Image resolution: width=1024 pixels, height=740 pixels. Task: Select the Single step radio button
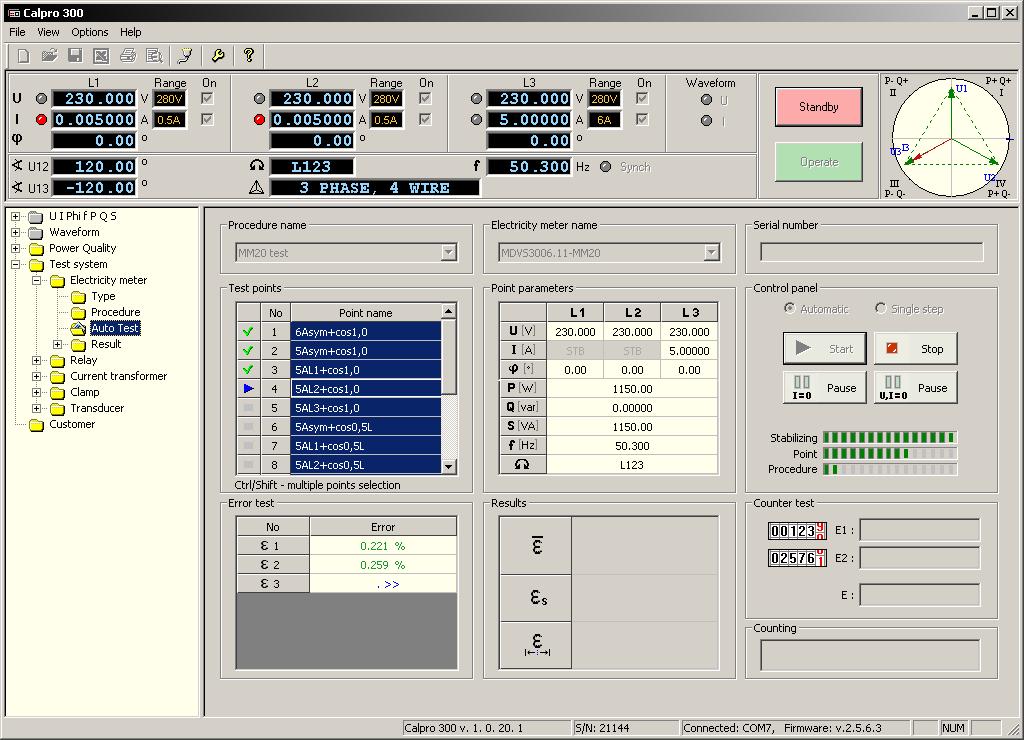click(880, 308)
